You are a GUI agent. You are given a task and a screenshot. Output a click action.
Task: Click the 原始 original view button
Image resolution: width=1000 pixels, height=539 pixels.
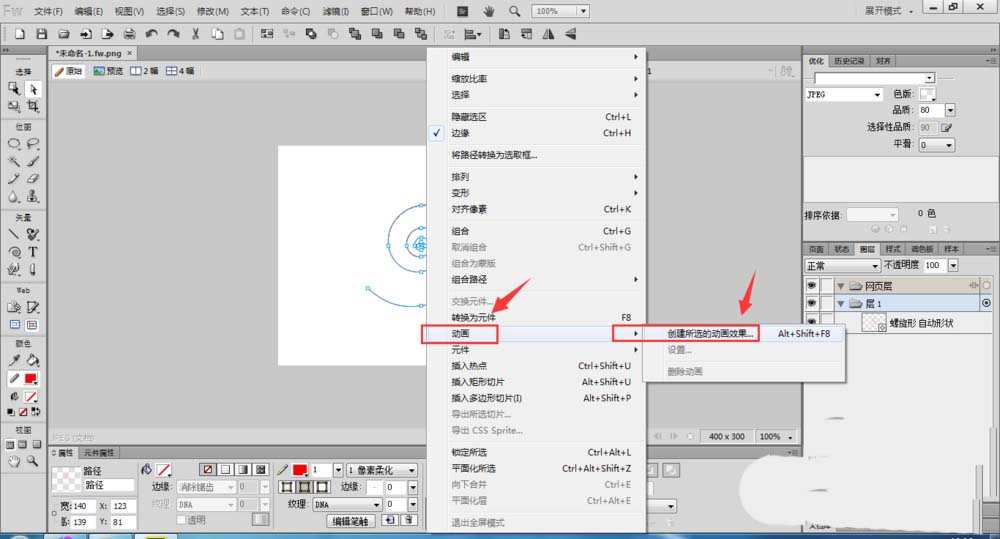[x=69, y=71]
